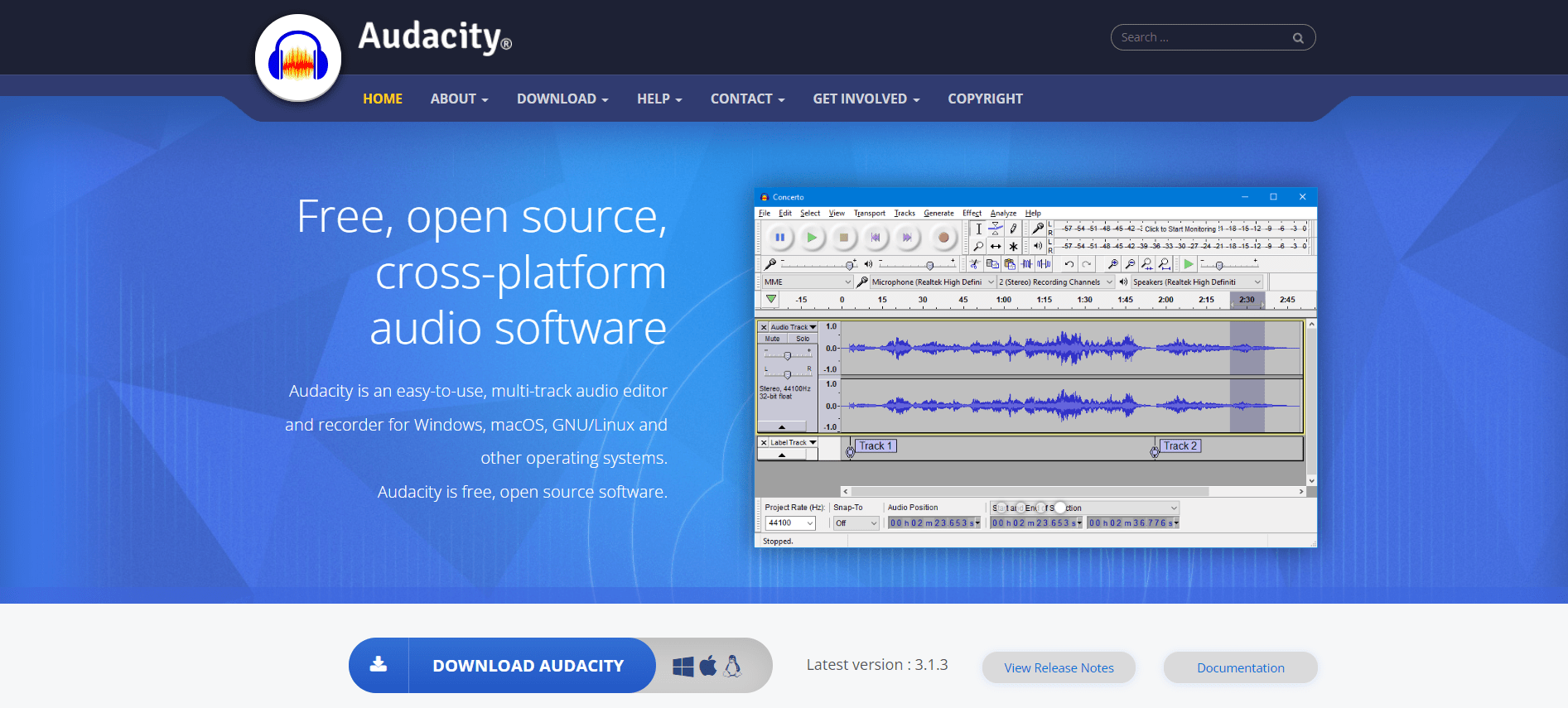Open the File menu in the Audacity screenshot

coord(765,214)
